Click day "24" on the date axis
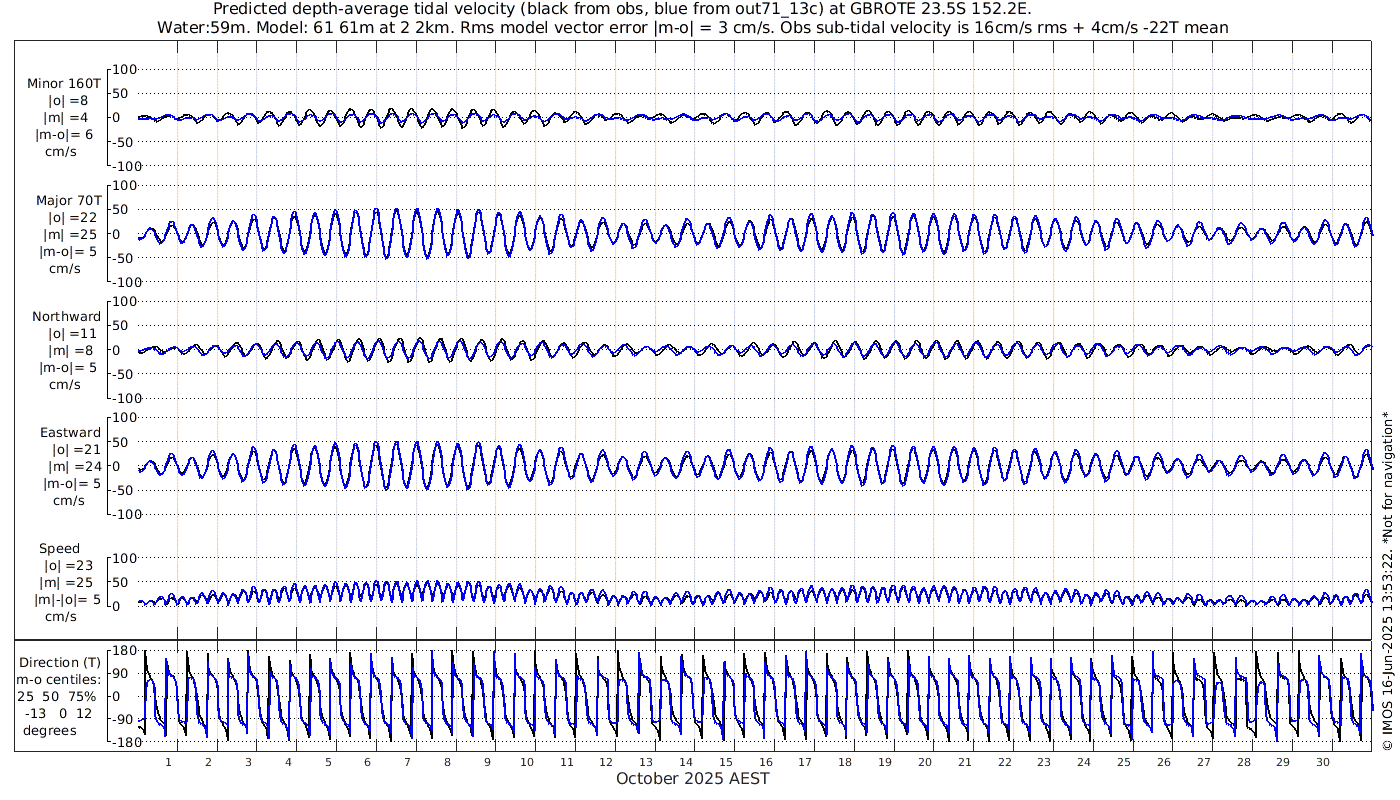 point(1084,762)
